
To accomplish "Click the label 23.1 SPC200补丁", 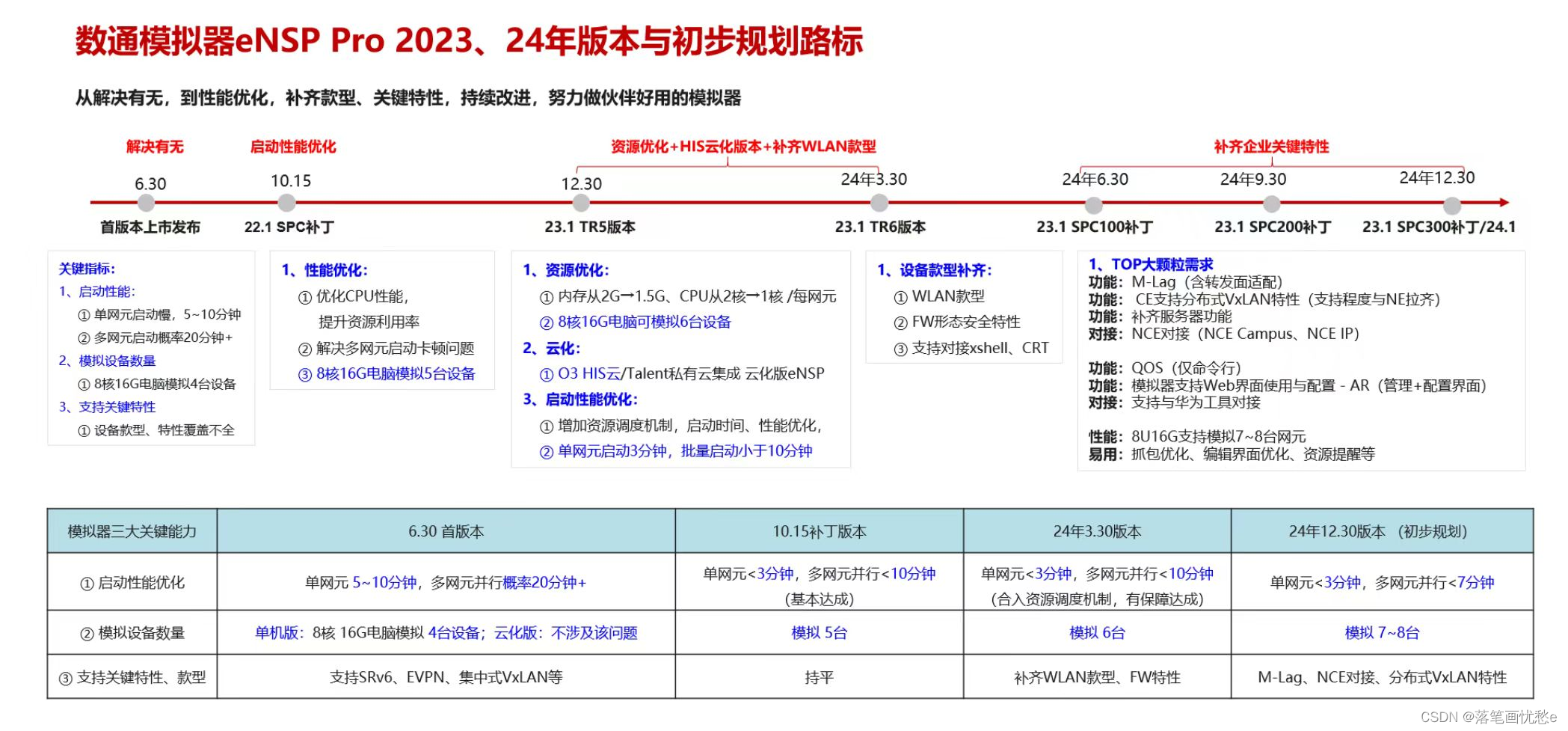I will point(1273,227).
